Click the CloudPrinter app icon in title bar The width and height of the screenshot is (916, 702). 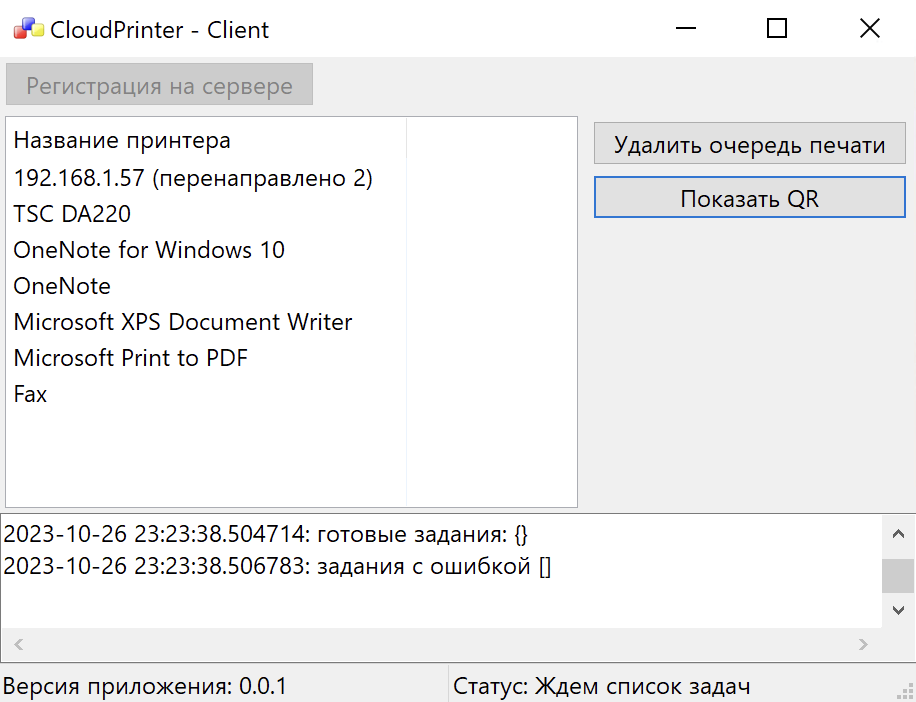pos(28,29)
